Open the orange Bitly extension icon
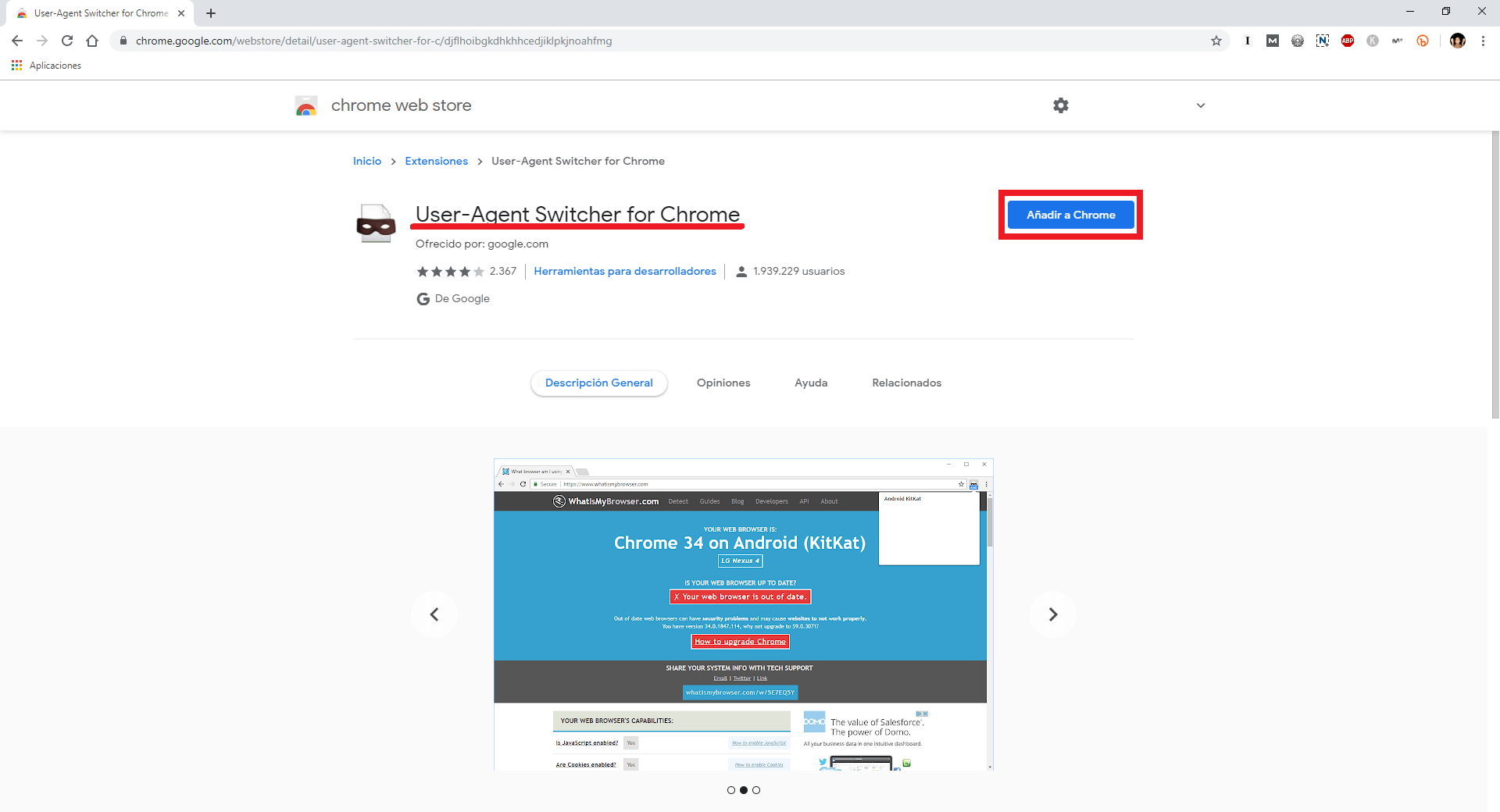1500x812 pixels. pos(1423,41)
